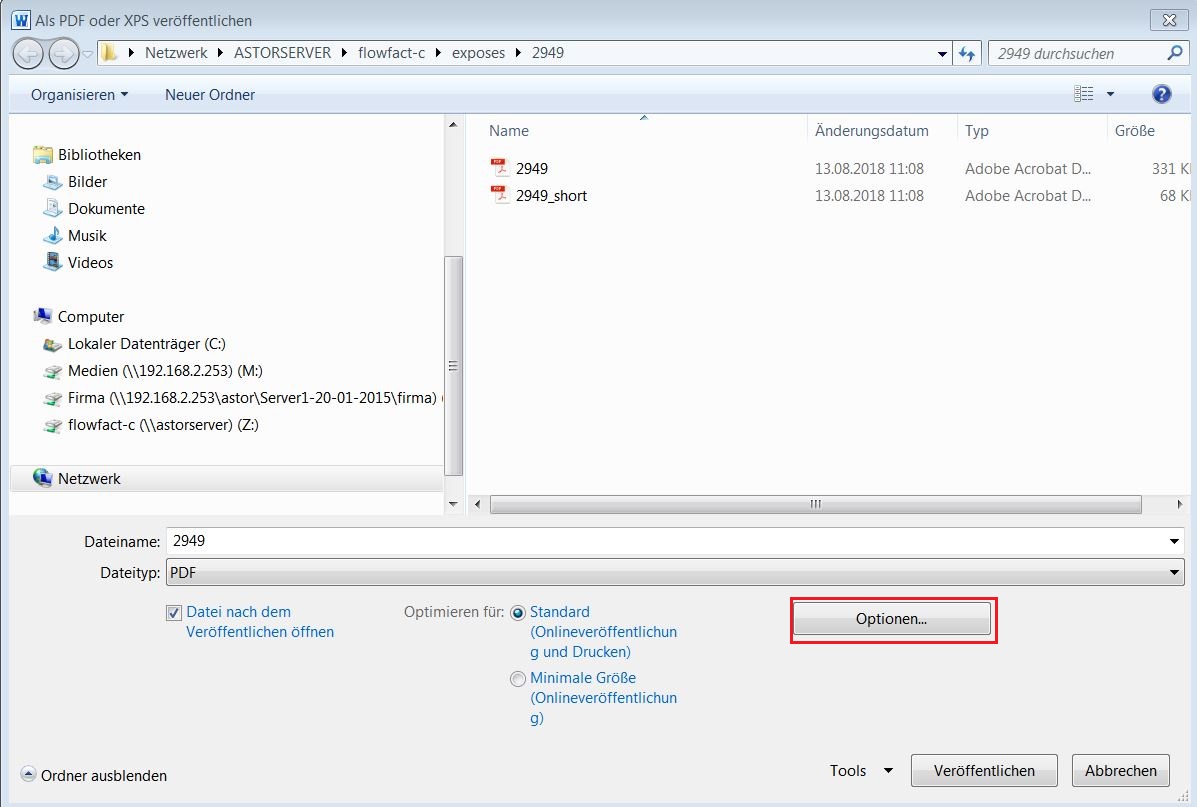Select the 2949 PDF file
Image resolution: width=1197 pixels, height=807 pixels.
(x=531, y=169)
